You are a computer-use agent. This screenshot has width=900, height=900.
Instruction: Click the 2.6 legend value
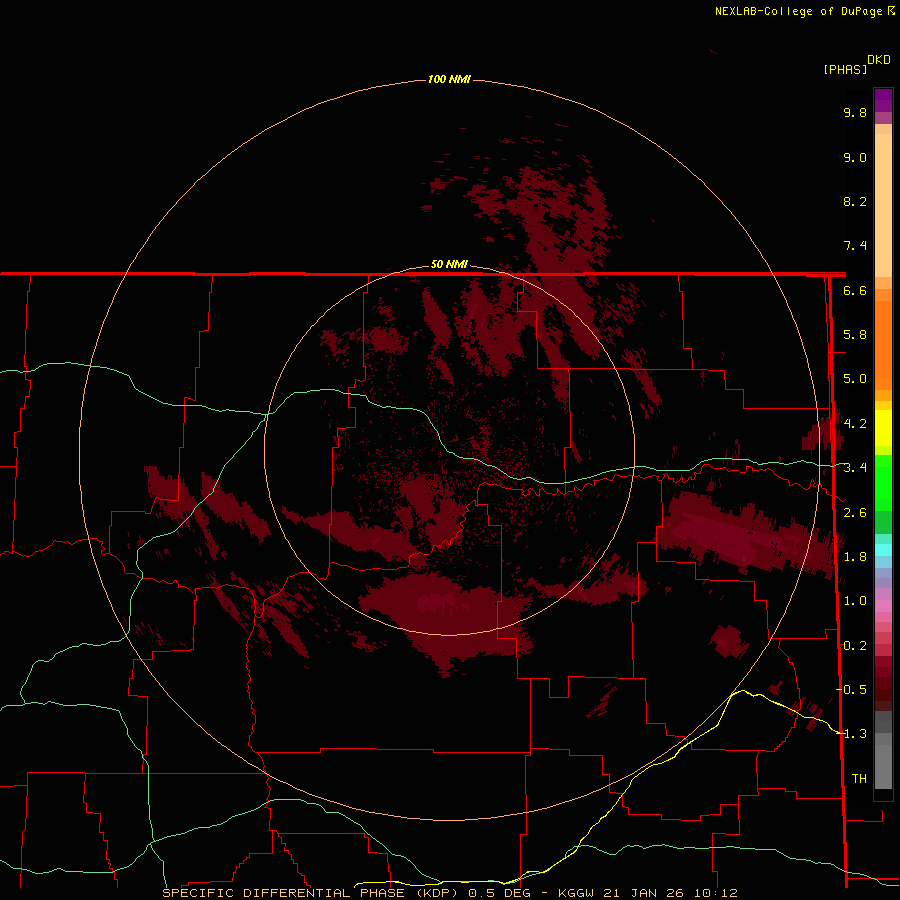click(x=855, y=513)
